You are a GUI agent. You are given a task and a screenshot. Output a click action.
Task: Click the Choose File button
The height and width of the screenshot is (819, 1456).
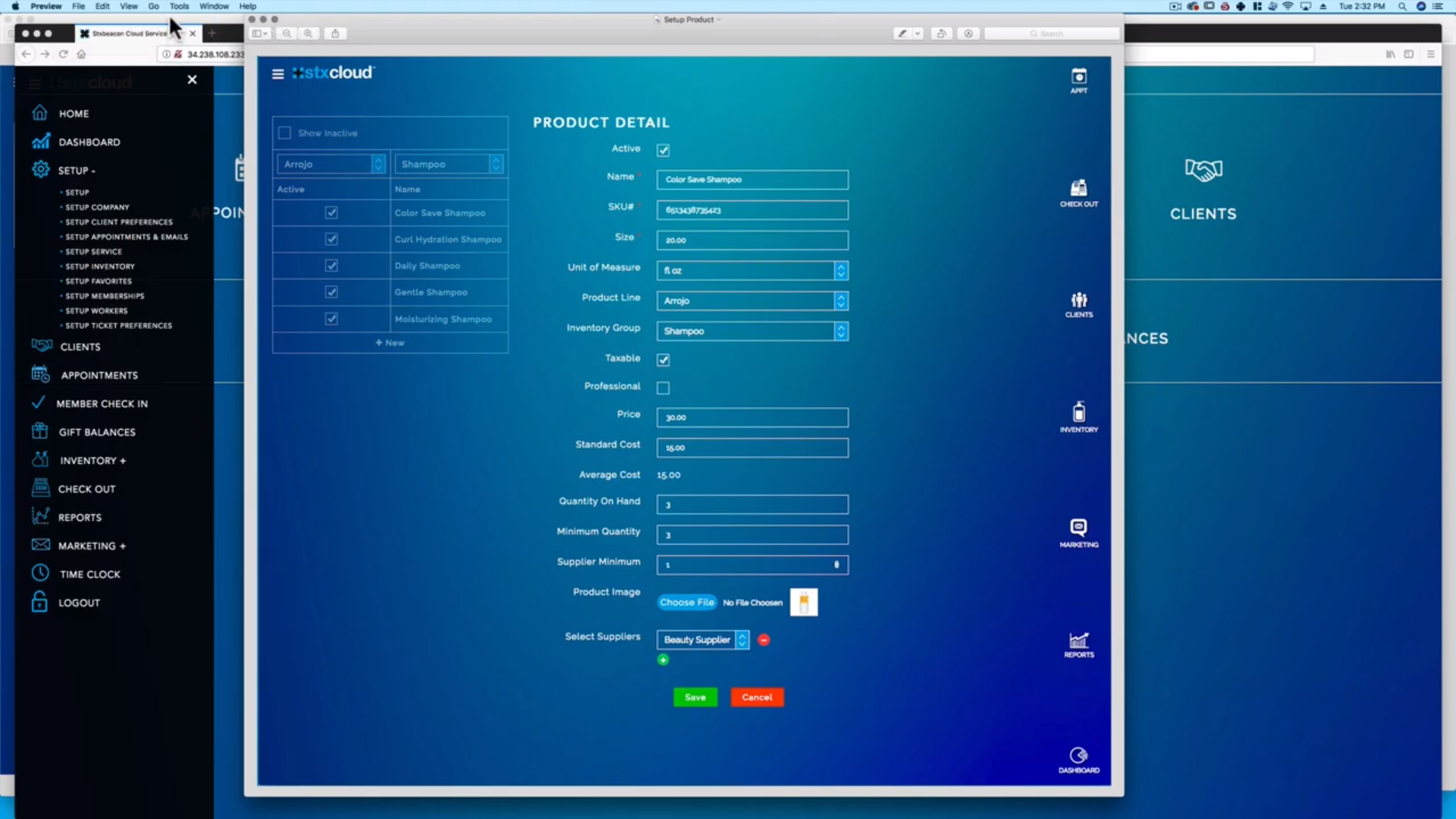(686, 602)
